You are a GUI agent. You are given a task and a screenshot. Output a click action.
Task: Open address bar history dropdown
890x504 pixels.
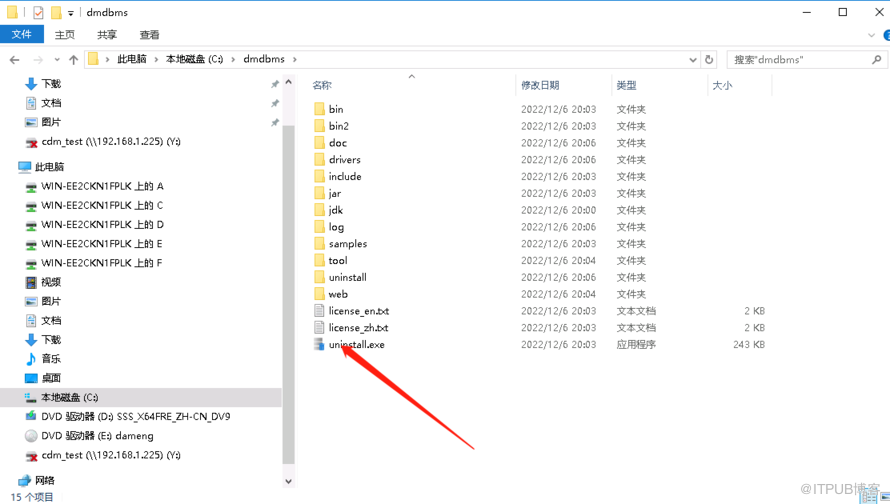[x=692, y=60]
